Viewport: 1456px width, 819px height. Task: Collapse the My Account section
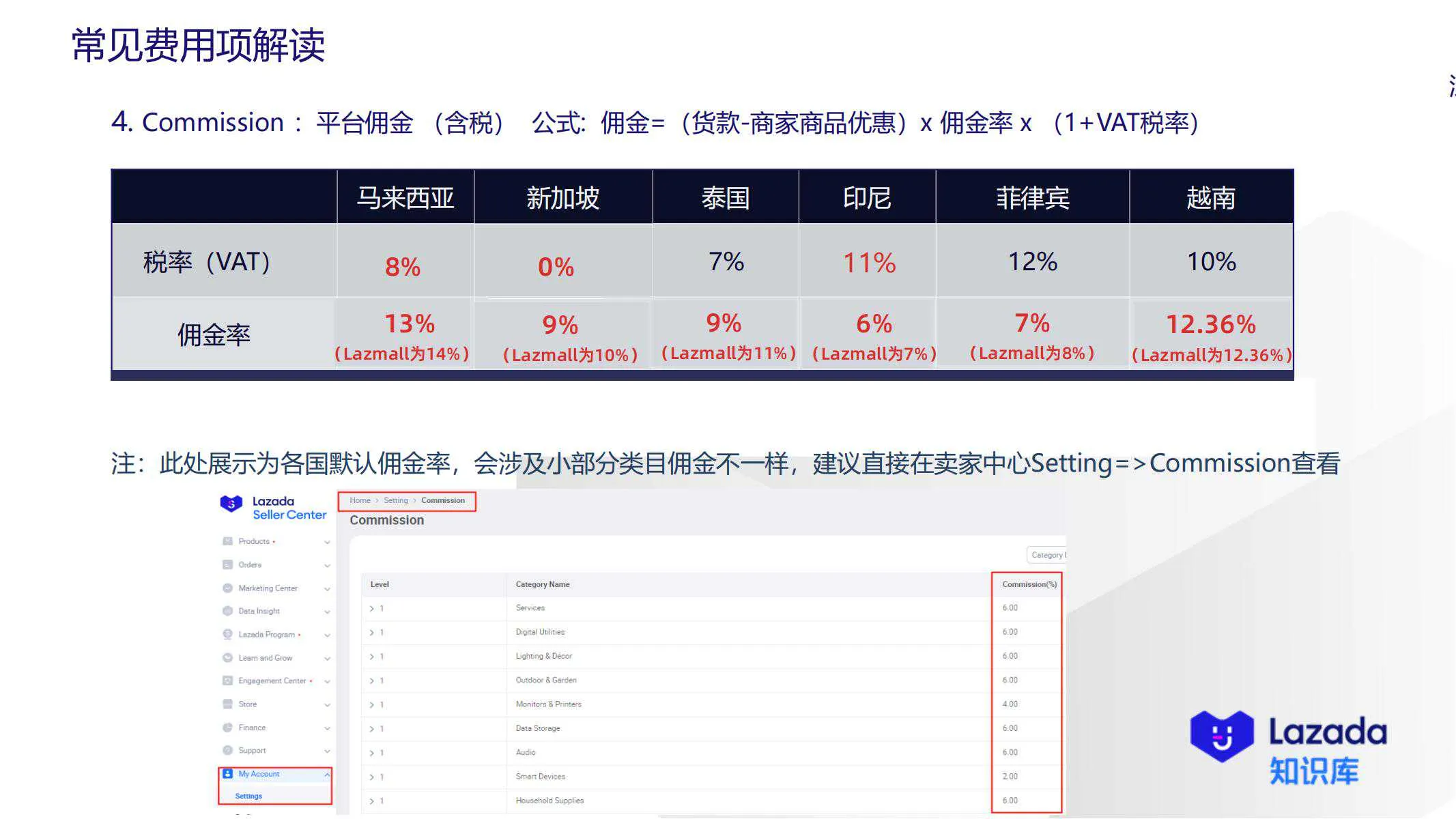tap(327, 774)
